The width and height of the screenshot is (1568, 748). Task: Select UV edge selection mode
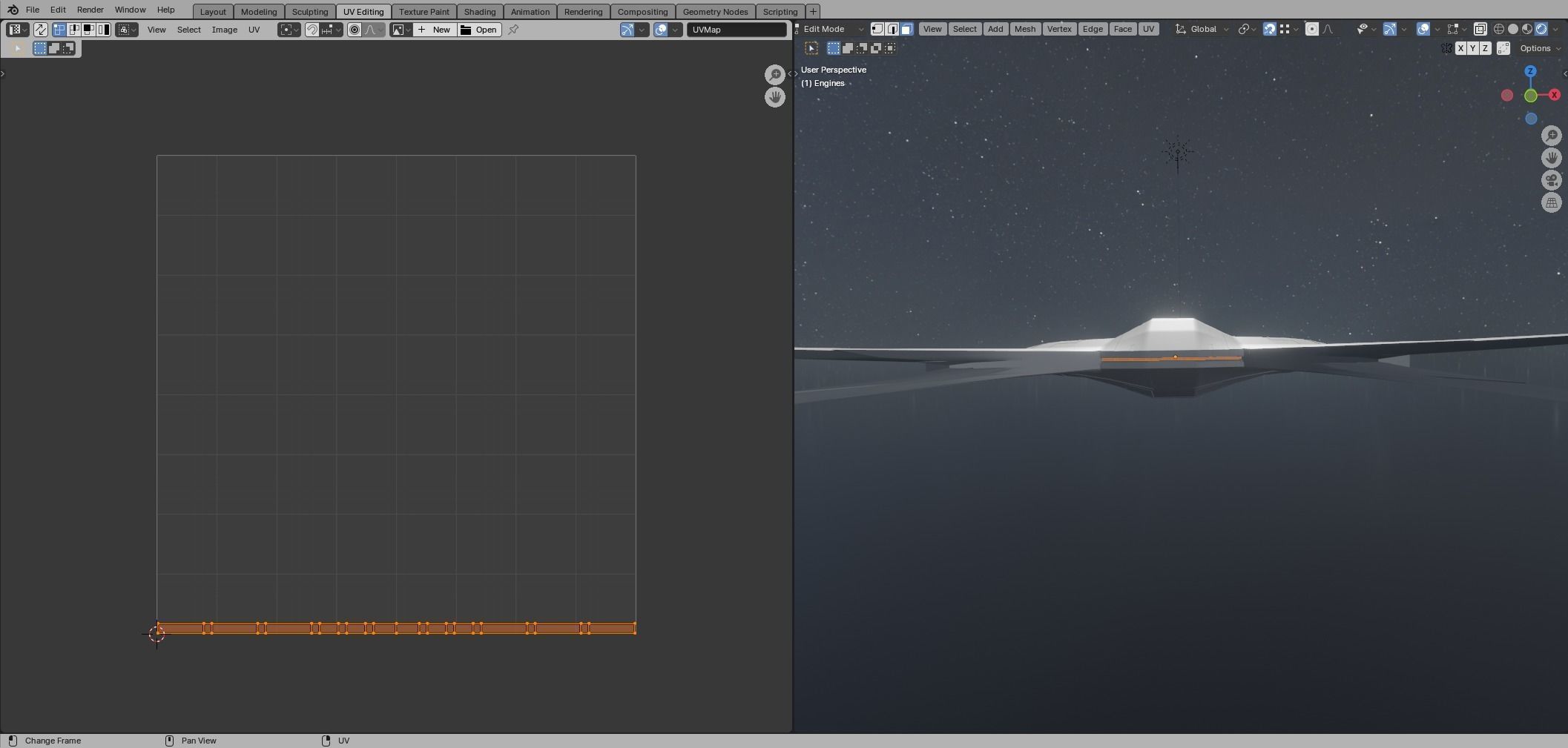[74, 30]
